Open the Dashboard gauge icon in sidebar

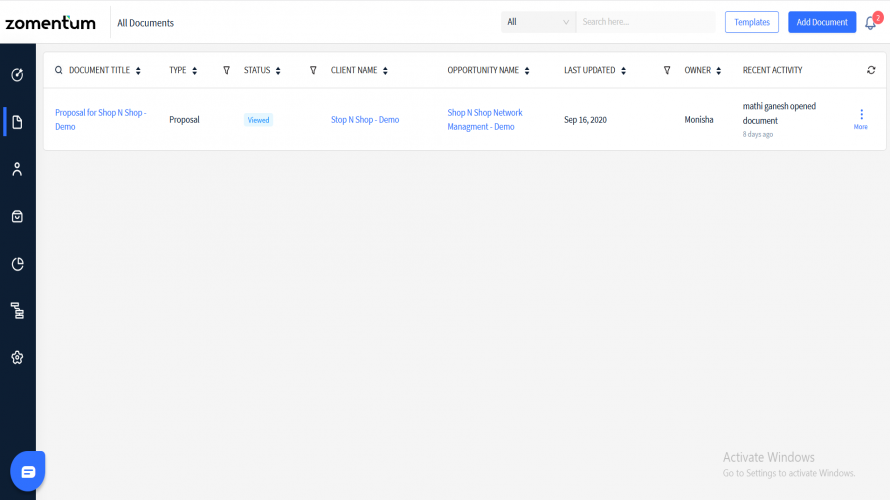pos(17,74)
